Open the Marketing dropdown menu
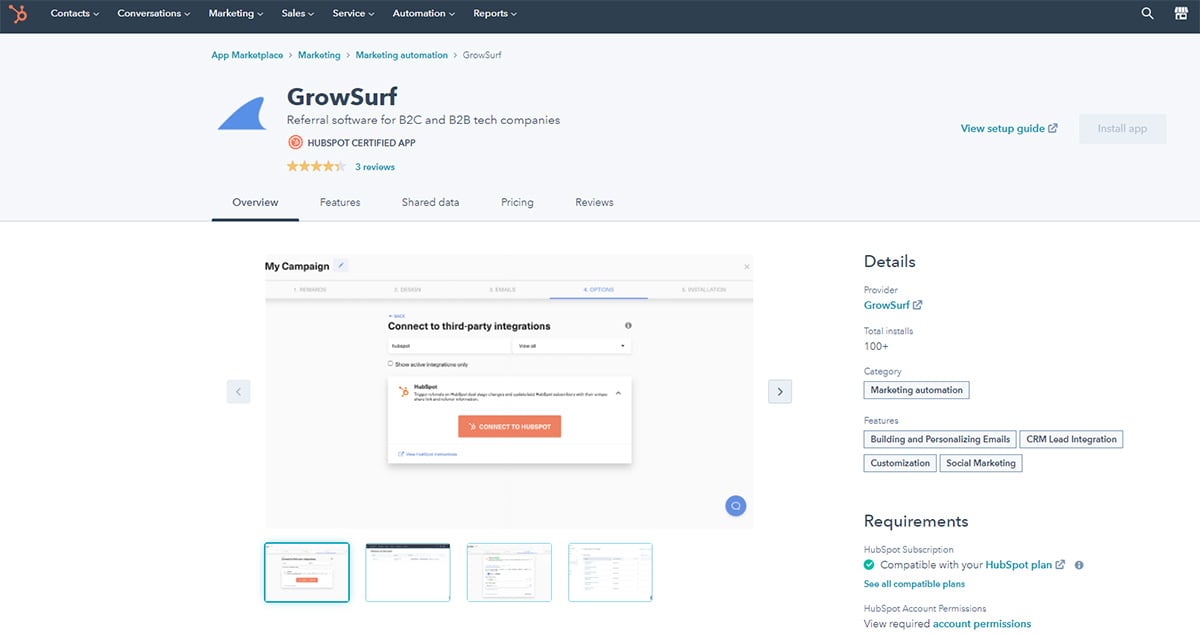This screenshot has height=634, width=1200. (x=234, y=14)
